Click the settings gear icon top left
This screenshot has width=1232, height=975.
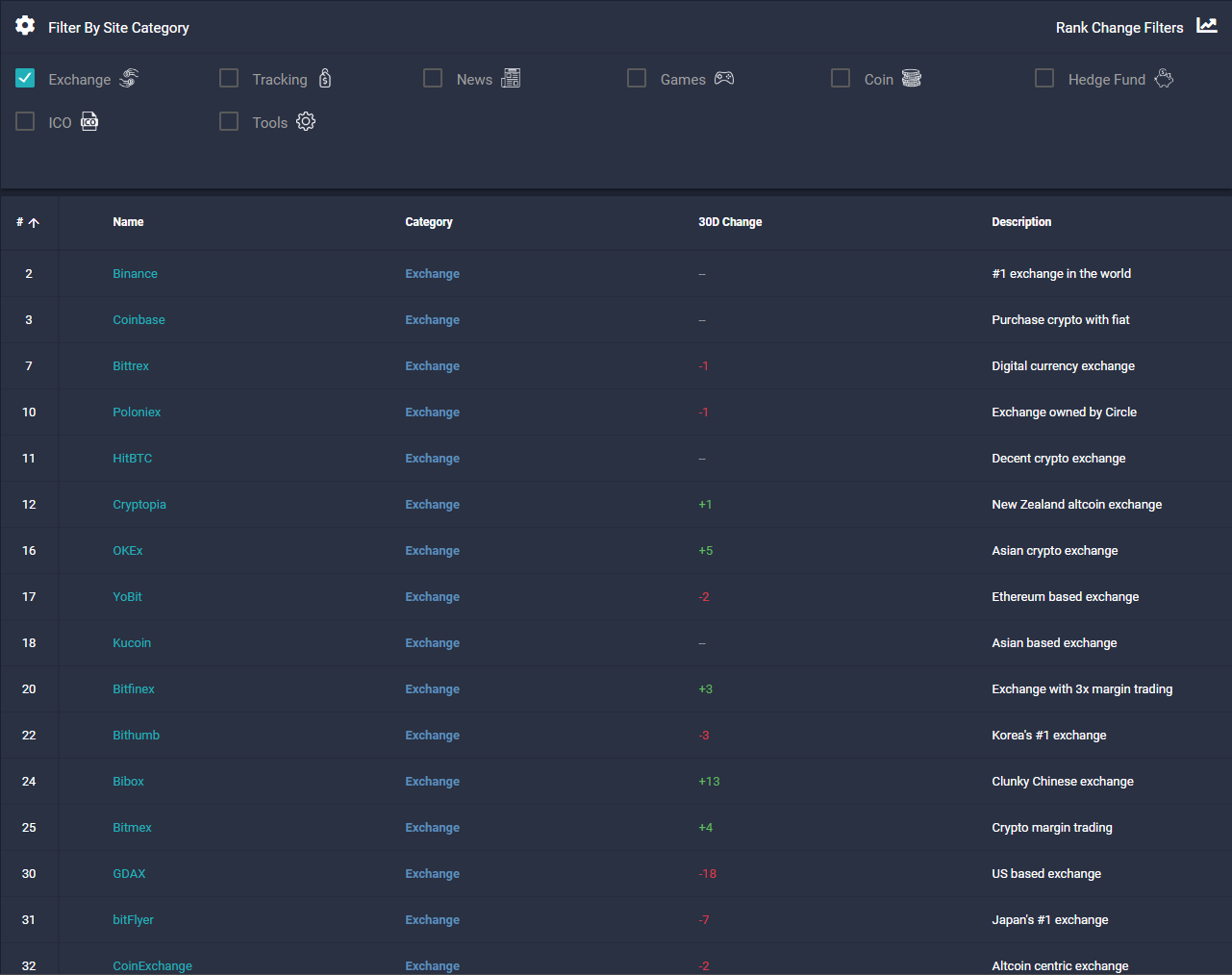24,25
